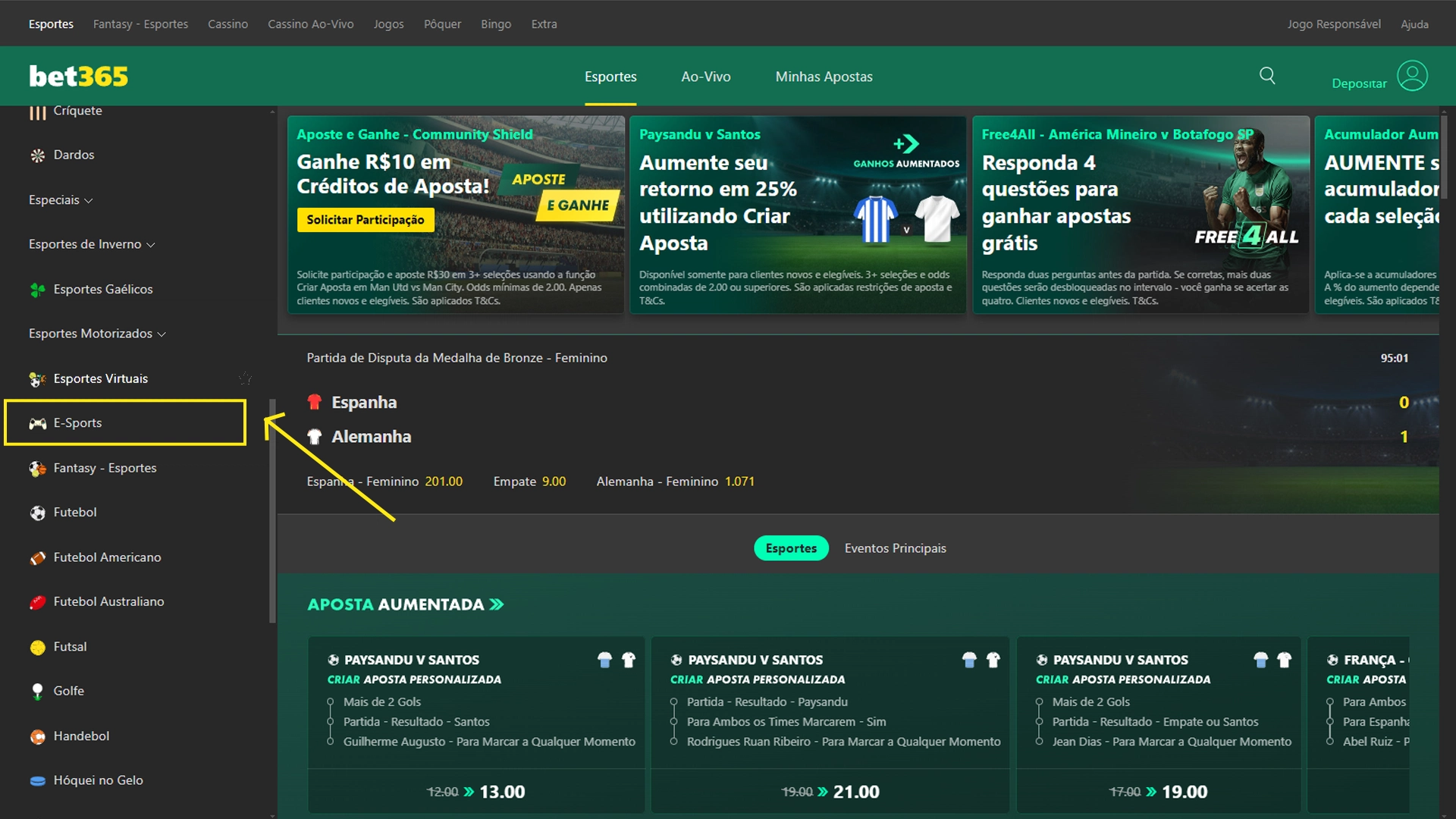Expand the Especiais sidebar section
Screen dimensions: 1456x819
click(x=61, y=200)
